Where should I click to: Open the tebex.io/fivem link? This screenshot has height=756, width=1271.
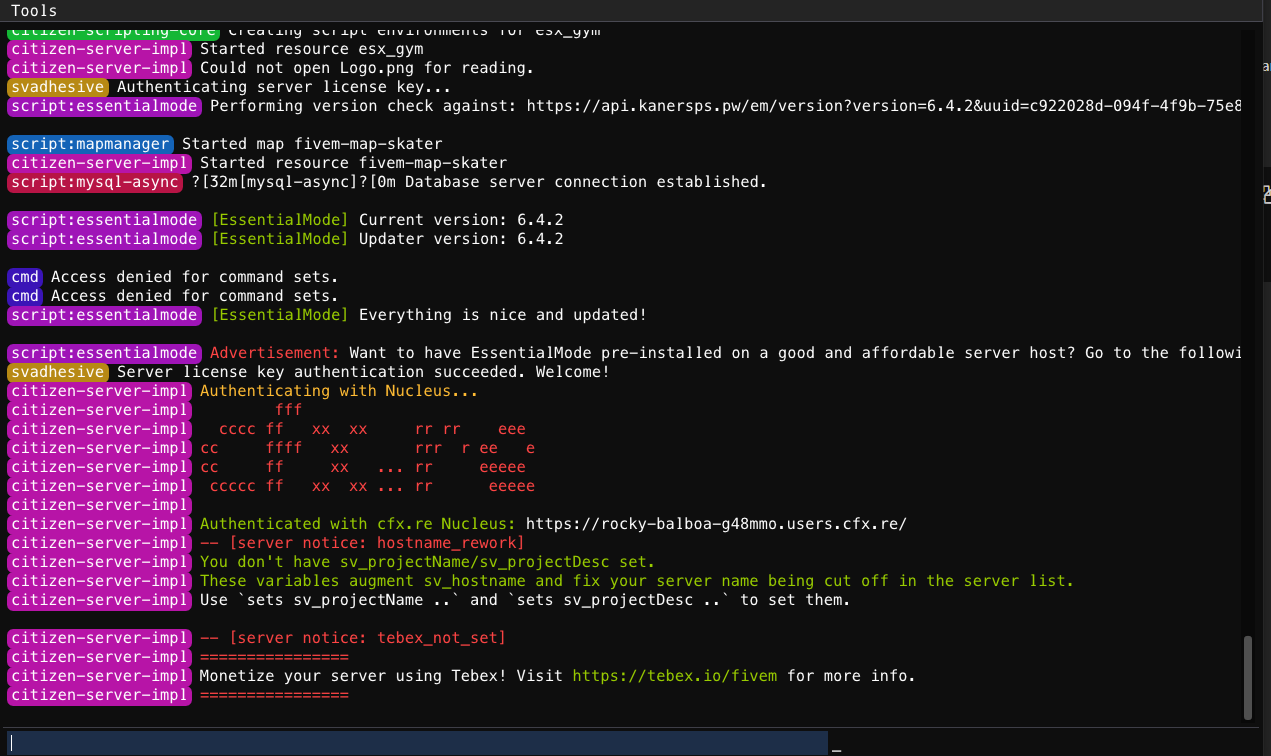(x=674, y=676)
